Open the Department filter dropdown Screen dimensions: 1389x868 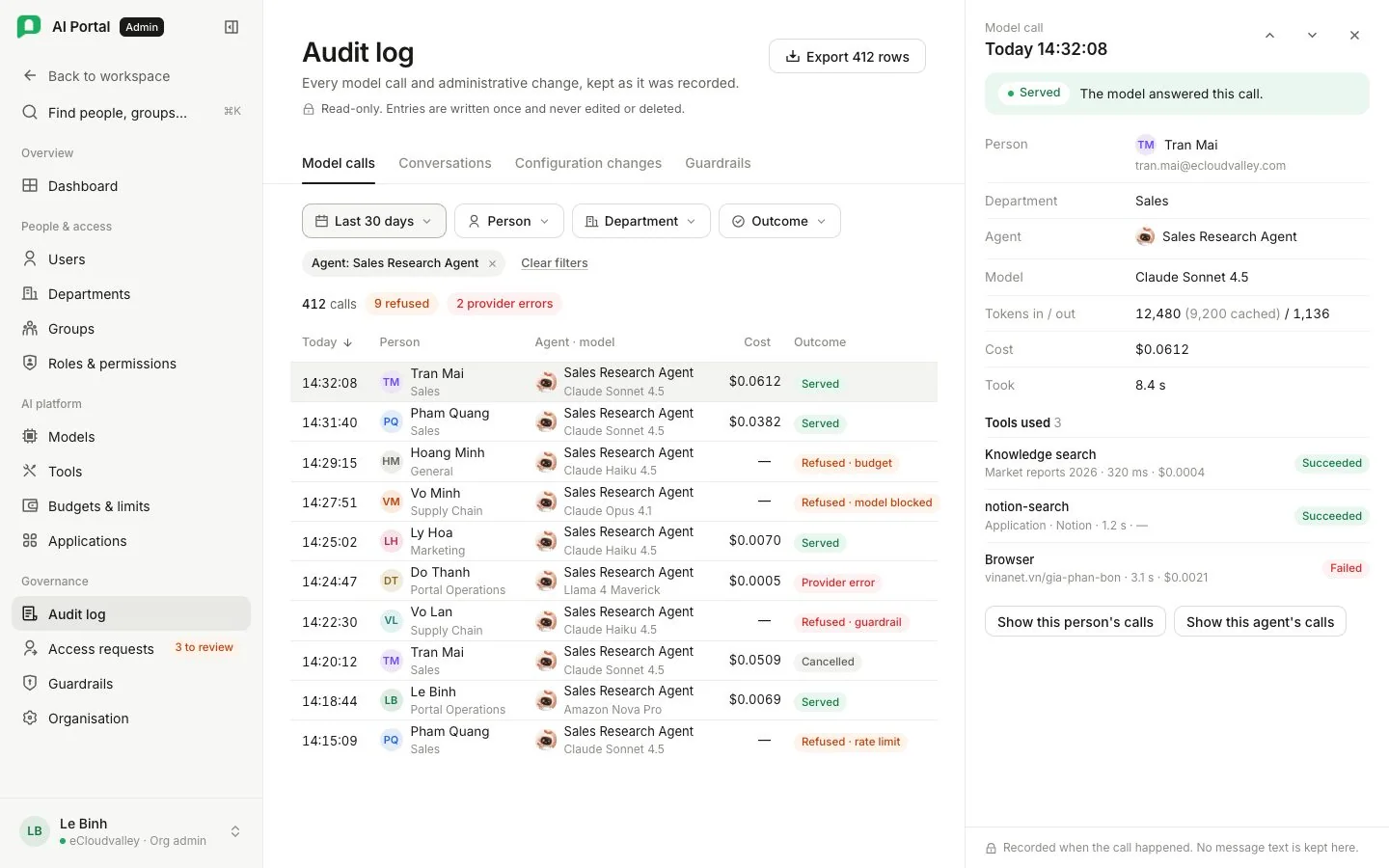[x=641, y=221]
